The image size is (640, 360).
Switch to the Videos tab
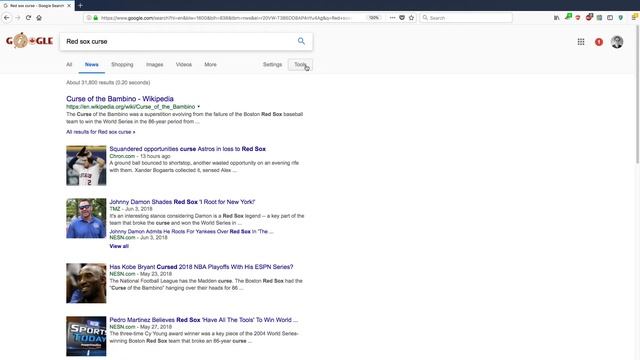click(184, 64)
